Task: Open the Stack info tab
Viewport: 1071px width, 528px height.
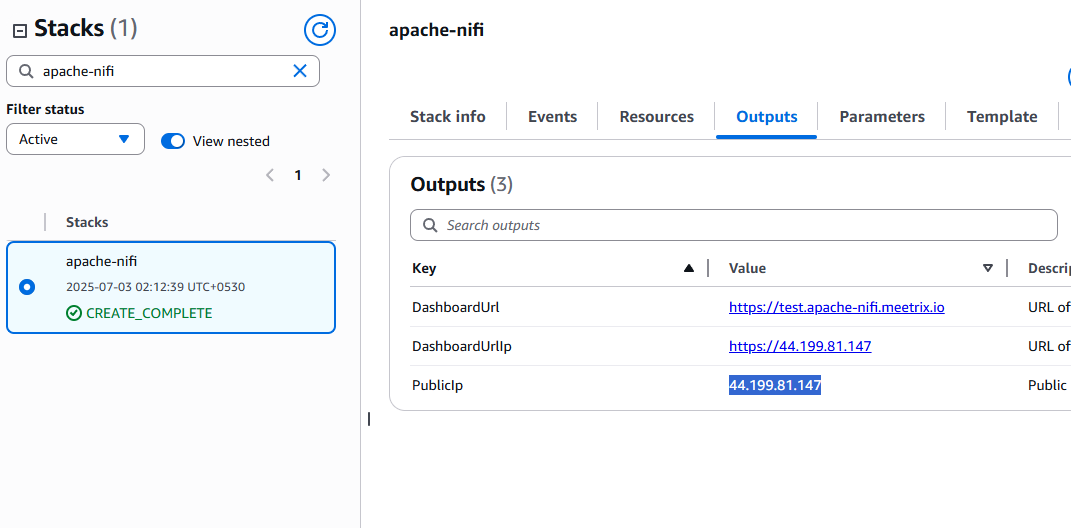Action: (447, 117)
